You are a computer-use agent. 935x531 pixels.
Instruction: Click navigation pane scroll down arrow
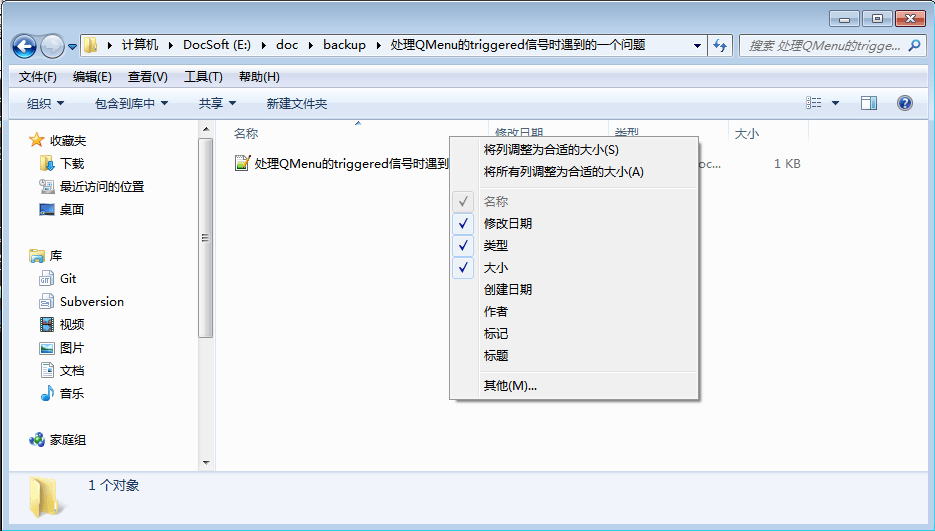pos(206,462)
